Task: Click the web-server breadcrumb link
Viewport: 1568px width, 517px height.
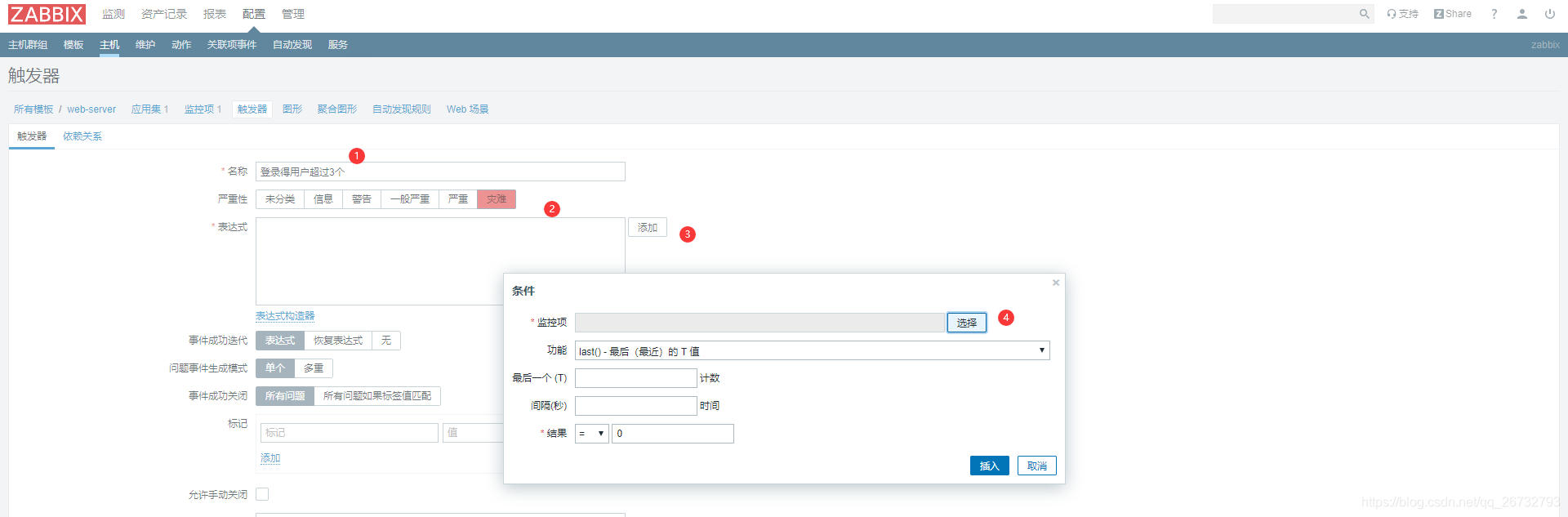Action: [x=91, y=109]
